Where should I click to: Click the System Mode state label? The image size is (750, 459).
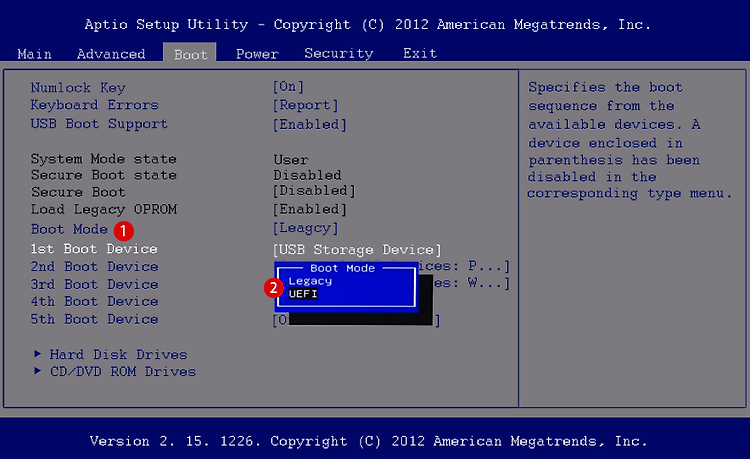click(x=103, y=159)
